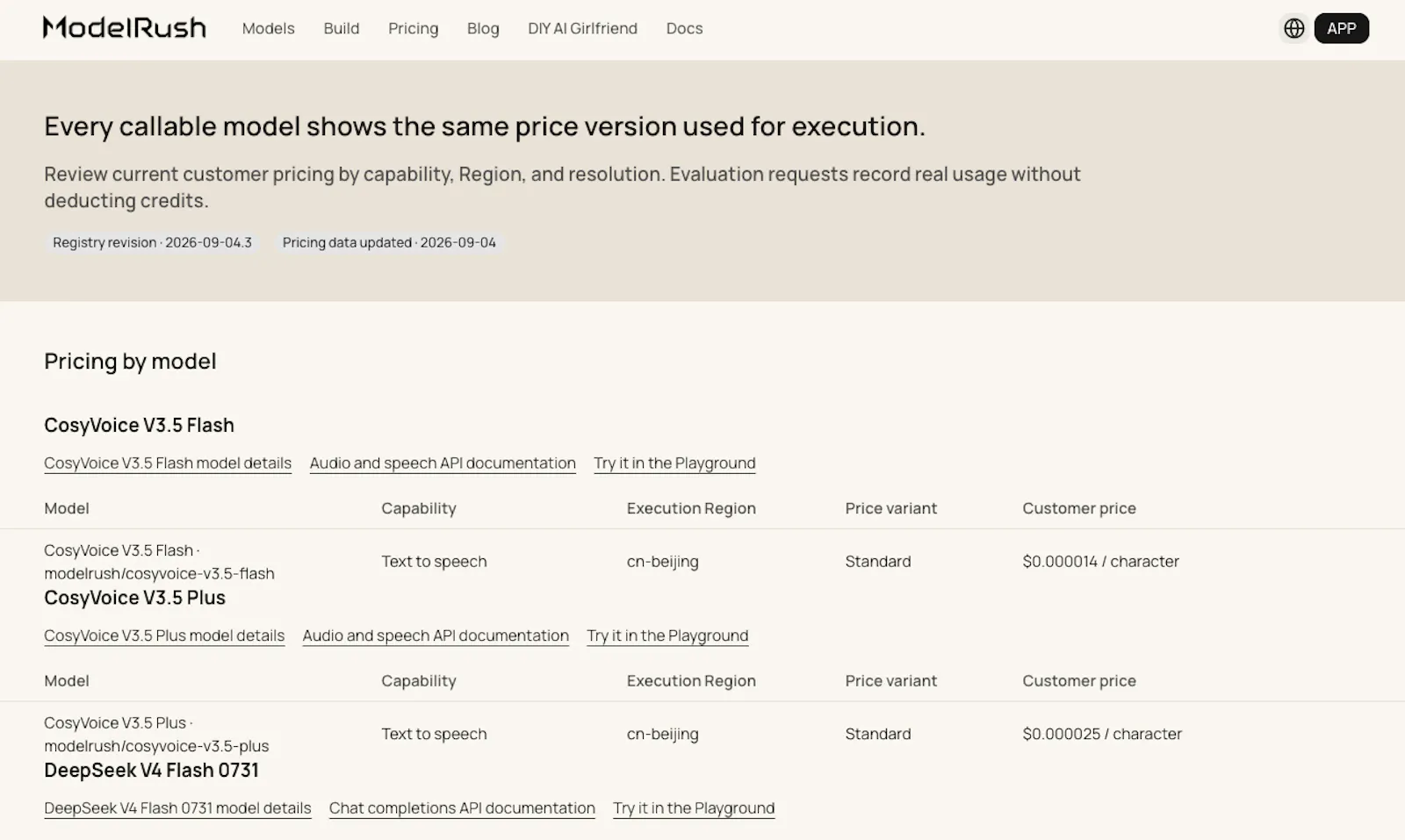Click Text to speech in the Plus row
1405x840 pixels.
tap(434, 734)
